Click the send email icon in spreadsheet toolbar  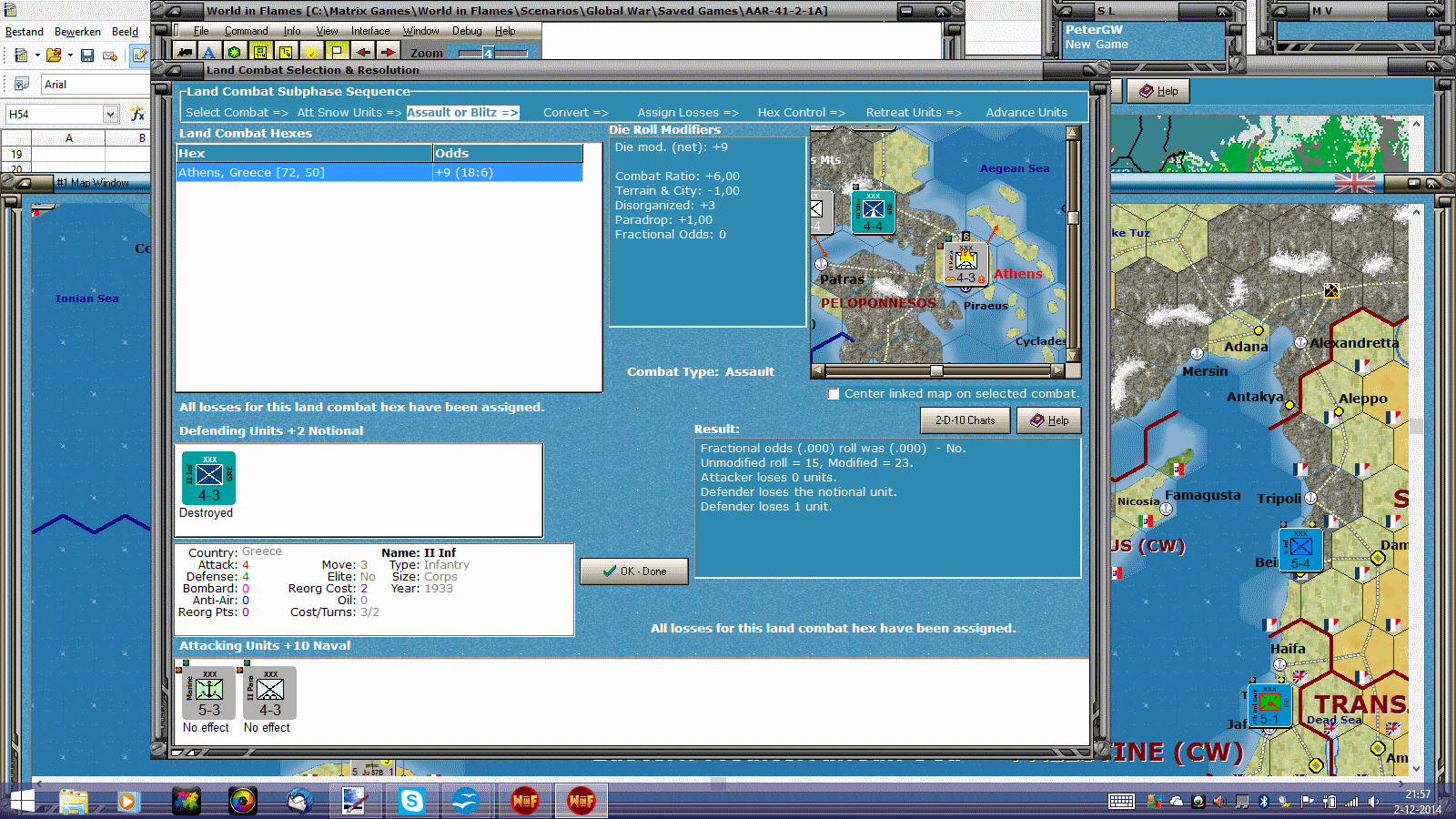(110, 56)
